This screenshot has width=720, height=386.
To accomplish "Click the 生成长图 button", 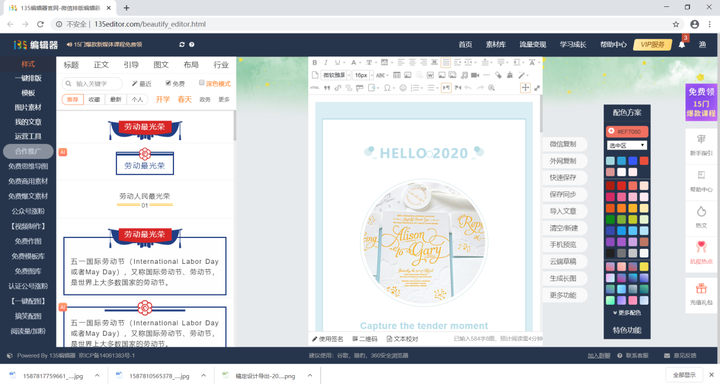I will coord(563,278).
